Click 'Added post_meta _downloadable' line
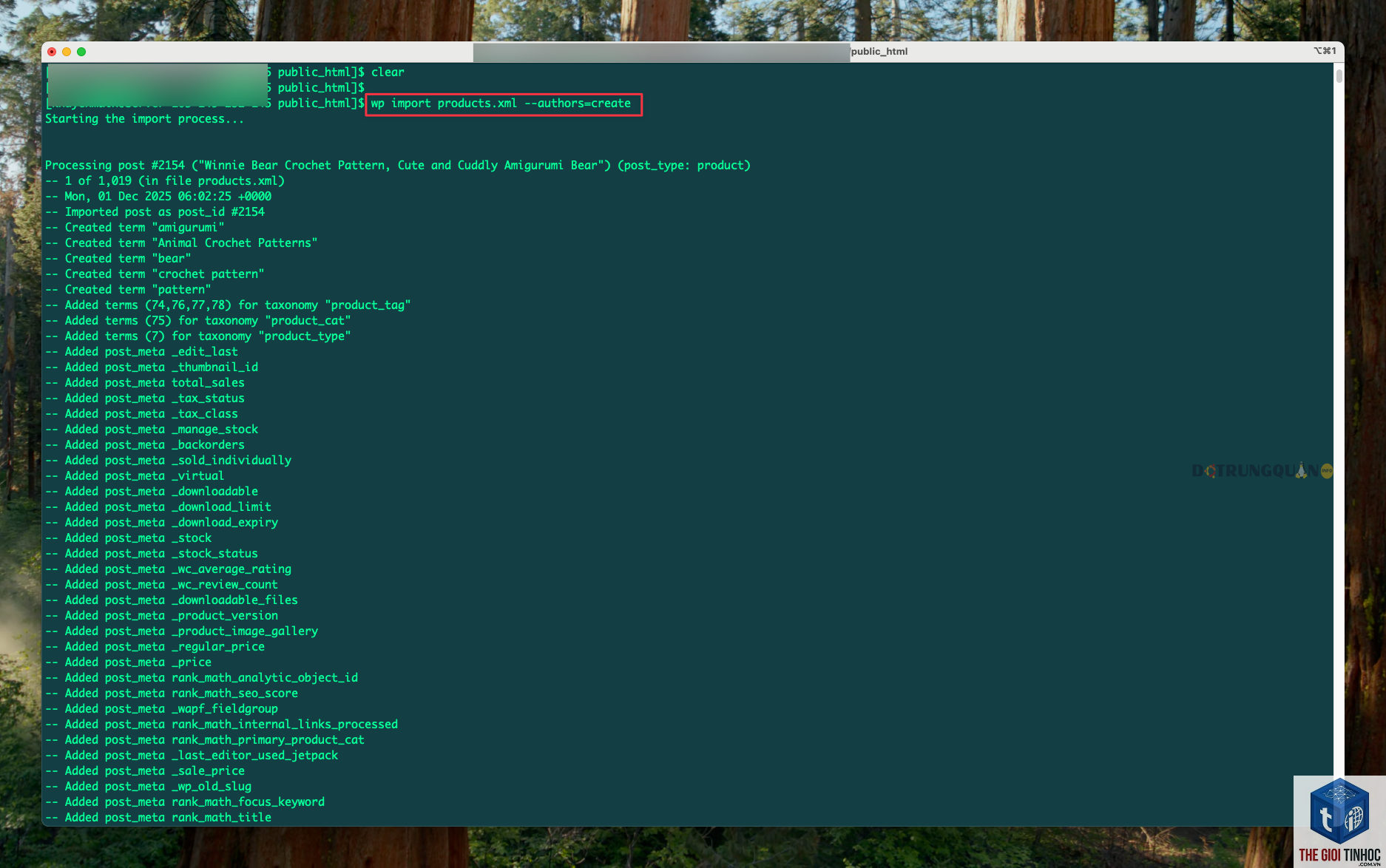 click(152, 492)
